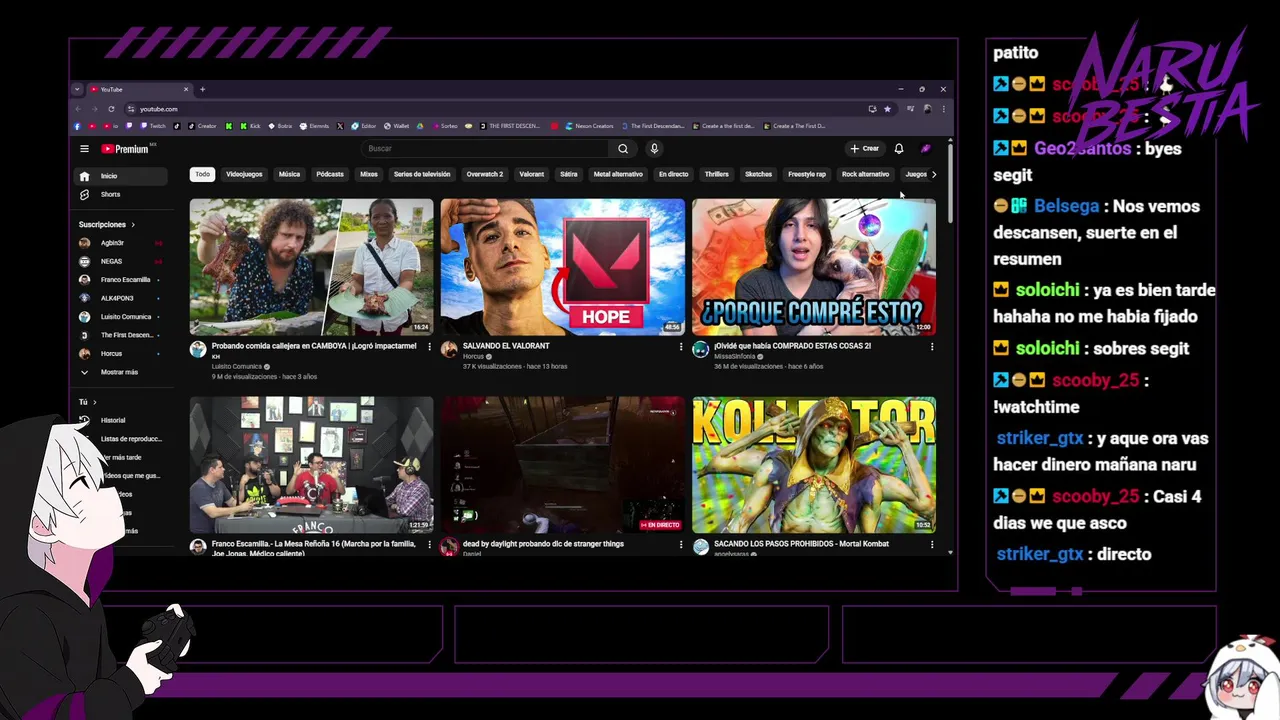Open Historial in the sidebar
This screenshot has height=720, width=1280.
[x=122, y=420]
